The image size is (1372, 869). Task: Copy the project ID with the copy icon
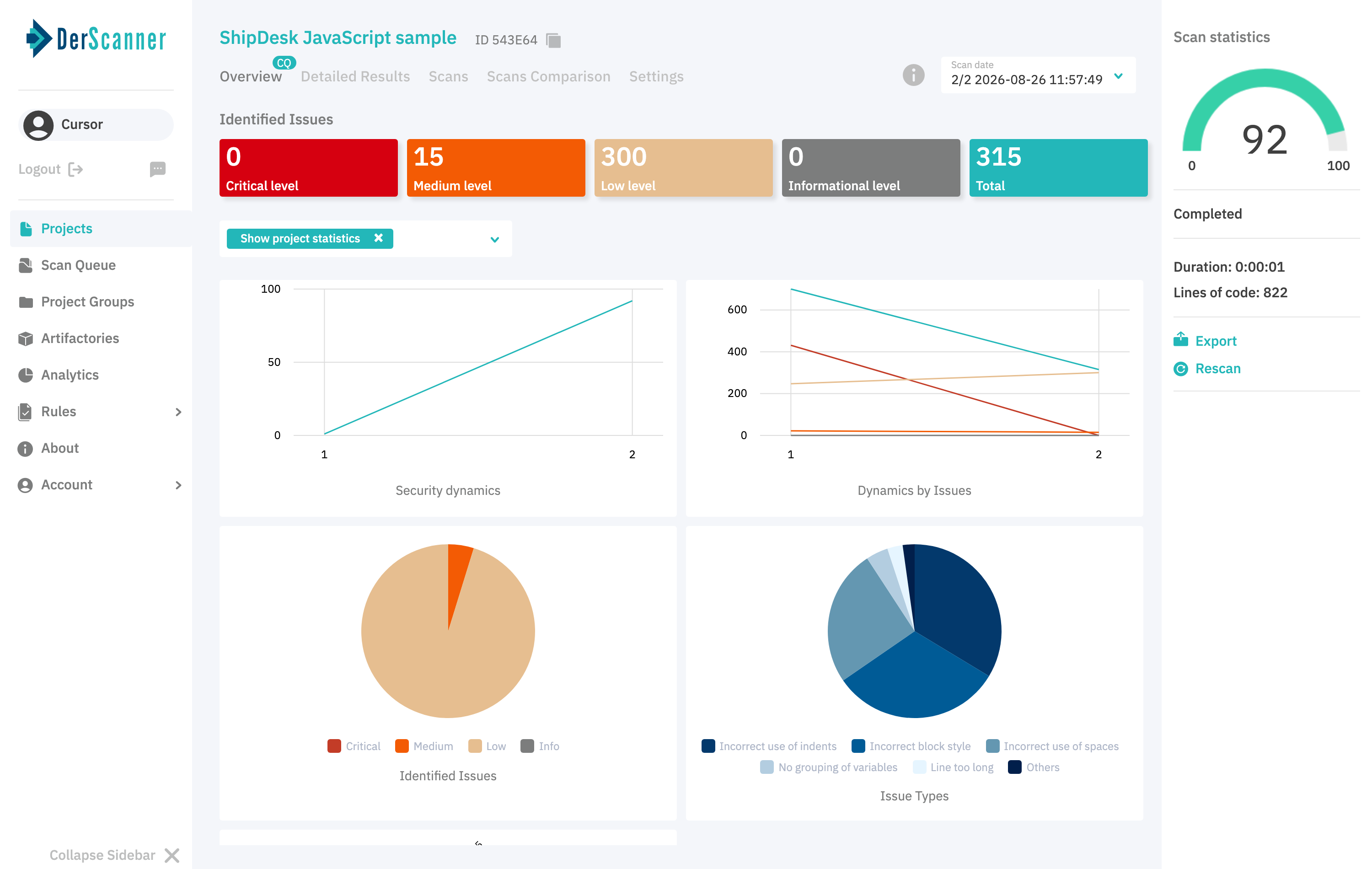[553, 40]
